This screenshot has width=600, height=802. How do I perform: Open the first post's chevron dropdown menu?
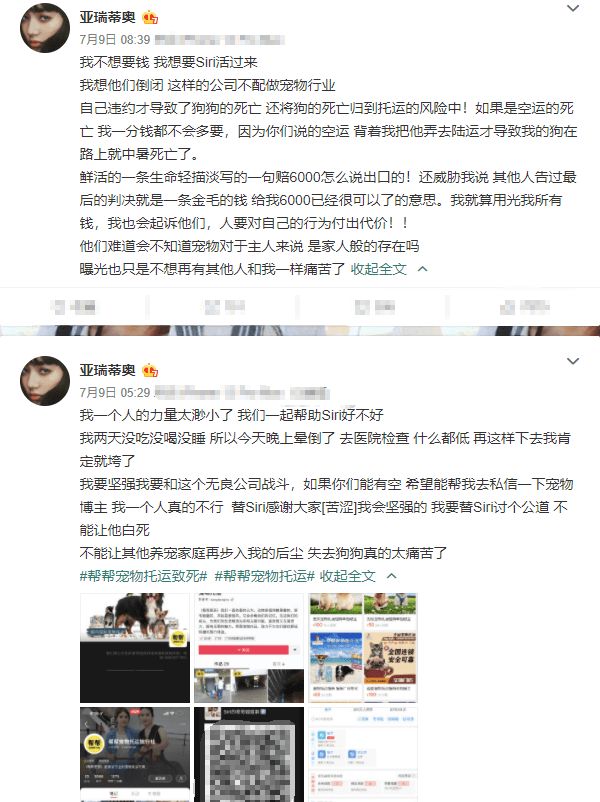[x=573, y=8]
